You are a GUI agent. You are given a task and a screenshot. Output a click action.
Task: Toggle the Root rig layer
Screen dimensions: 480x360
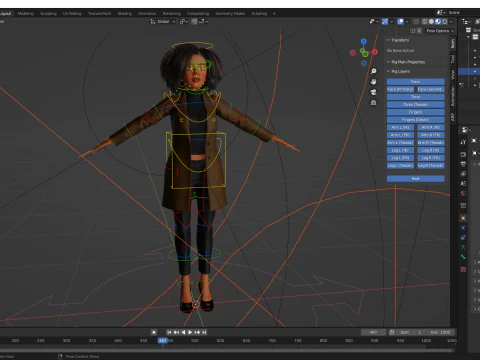click(415, 179)
